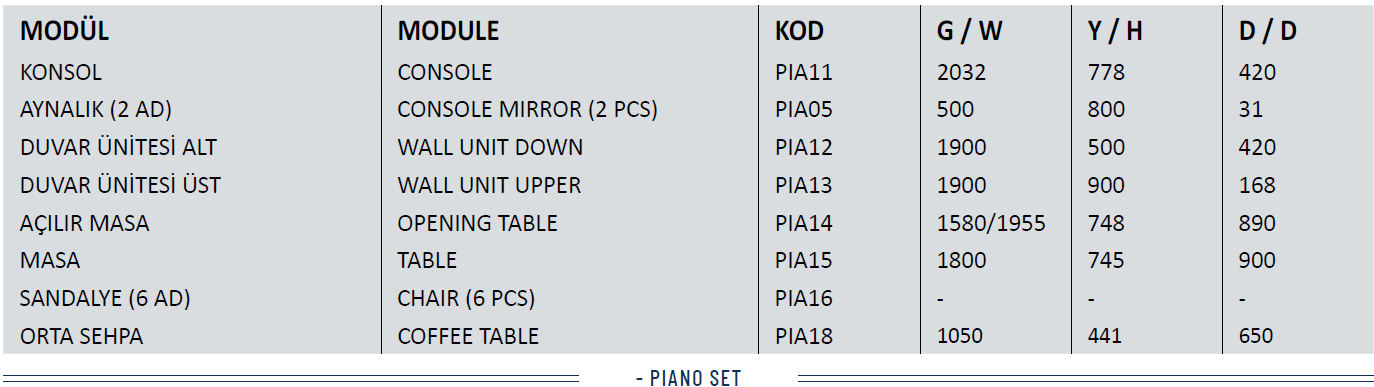
Task: Select the KONSOL row name
Action: point(61,72)
